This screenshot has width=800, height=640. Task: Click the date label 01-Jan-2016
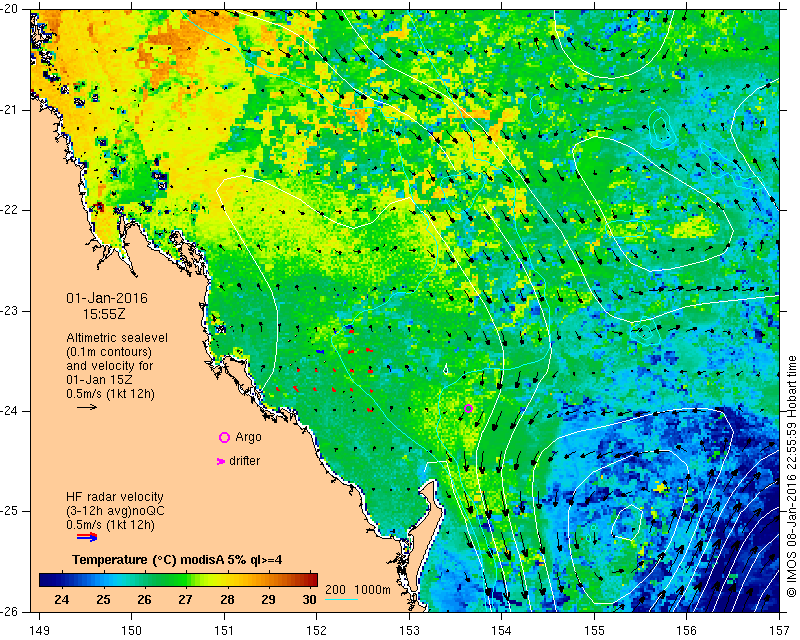coord(107,298)
